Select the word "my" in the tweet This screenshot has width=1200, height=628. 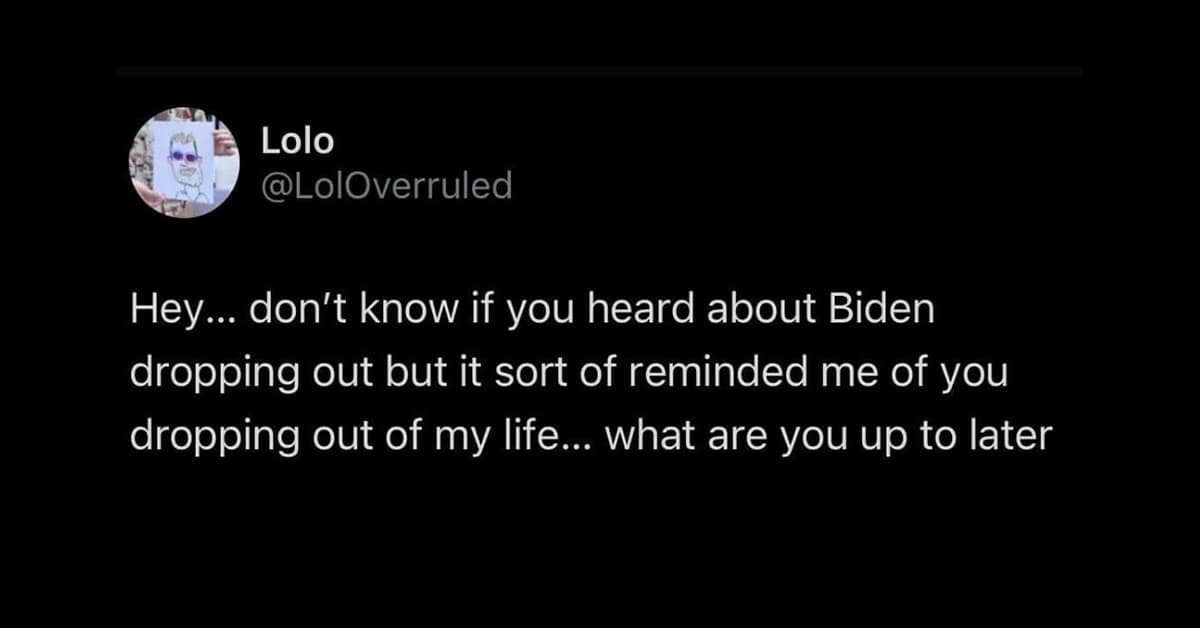[x=470, y=437]
